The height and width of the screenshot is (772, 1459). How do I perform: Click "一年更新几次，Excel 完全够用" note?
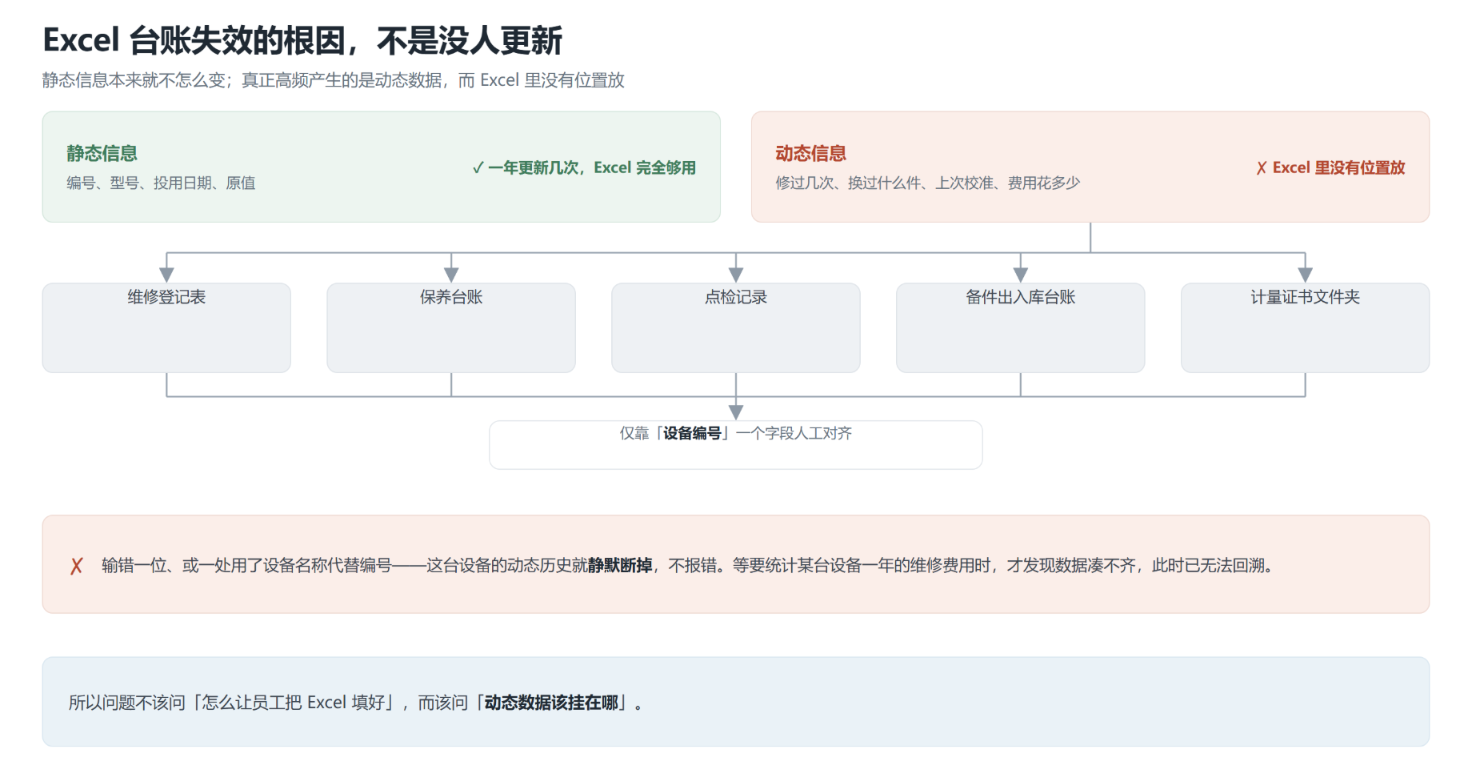(x=584, y=168)
